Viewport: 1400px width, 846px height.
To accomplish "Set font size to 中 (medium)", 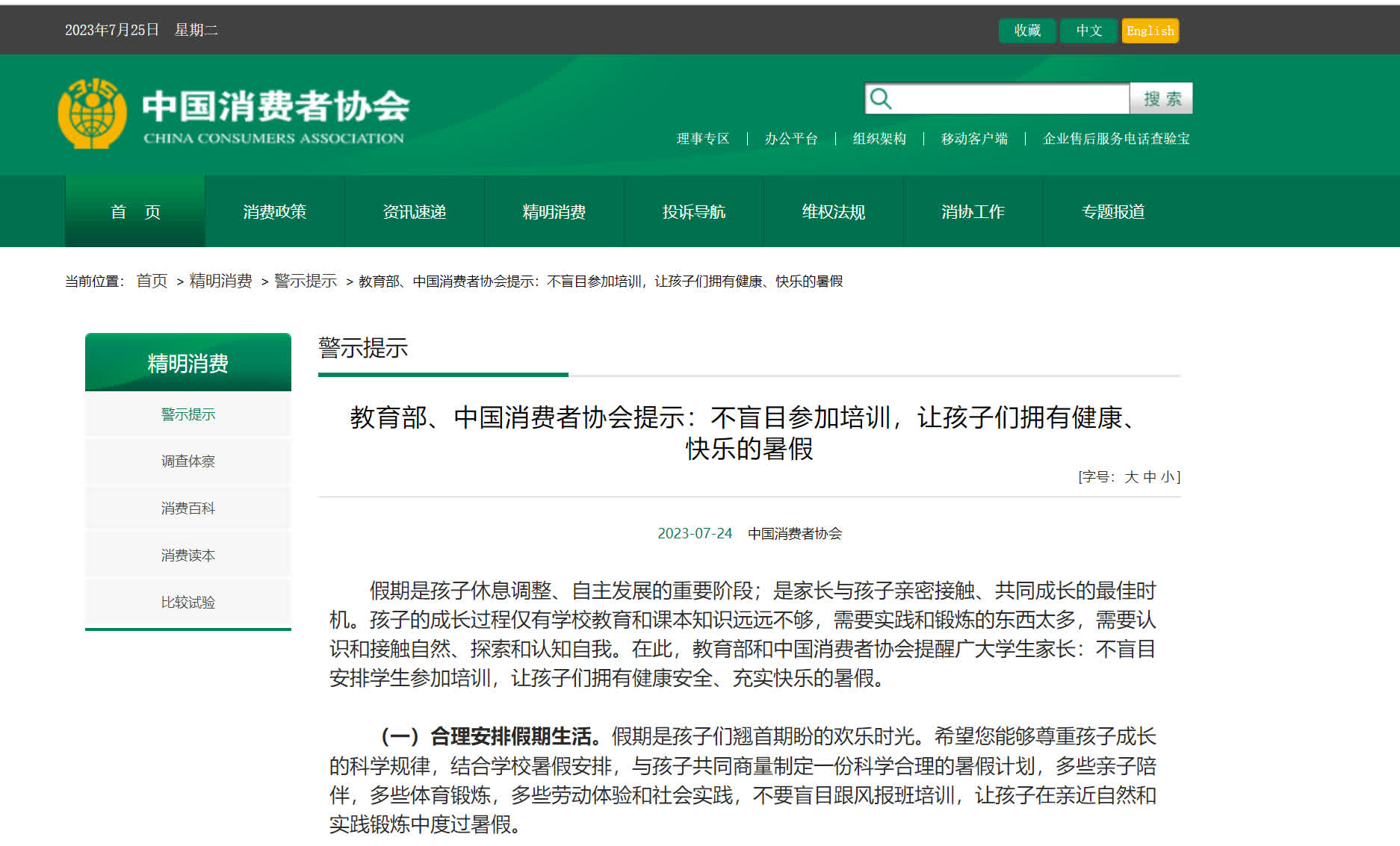I will point(1150,476).
